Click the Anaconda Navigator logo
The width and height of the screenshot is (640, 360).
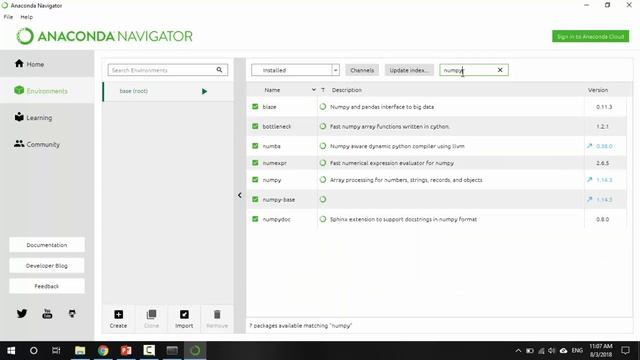pyautogui.click(x=104, y=36)
